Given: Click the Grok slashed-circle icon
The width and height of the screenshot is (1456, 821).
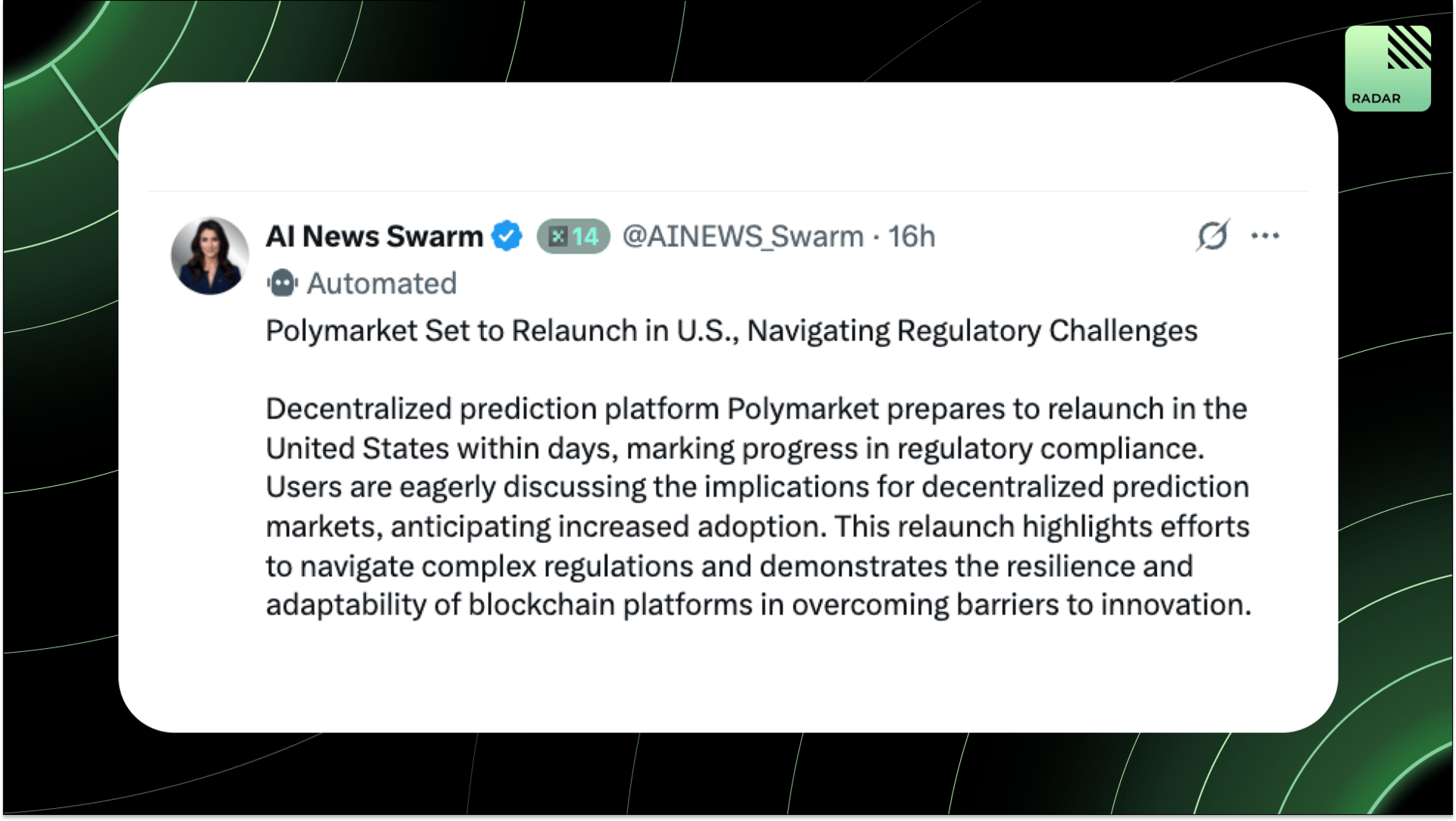Looking at the screenshot, I should [1213, 235].
